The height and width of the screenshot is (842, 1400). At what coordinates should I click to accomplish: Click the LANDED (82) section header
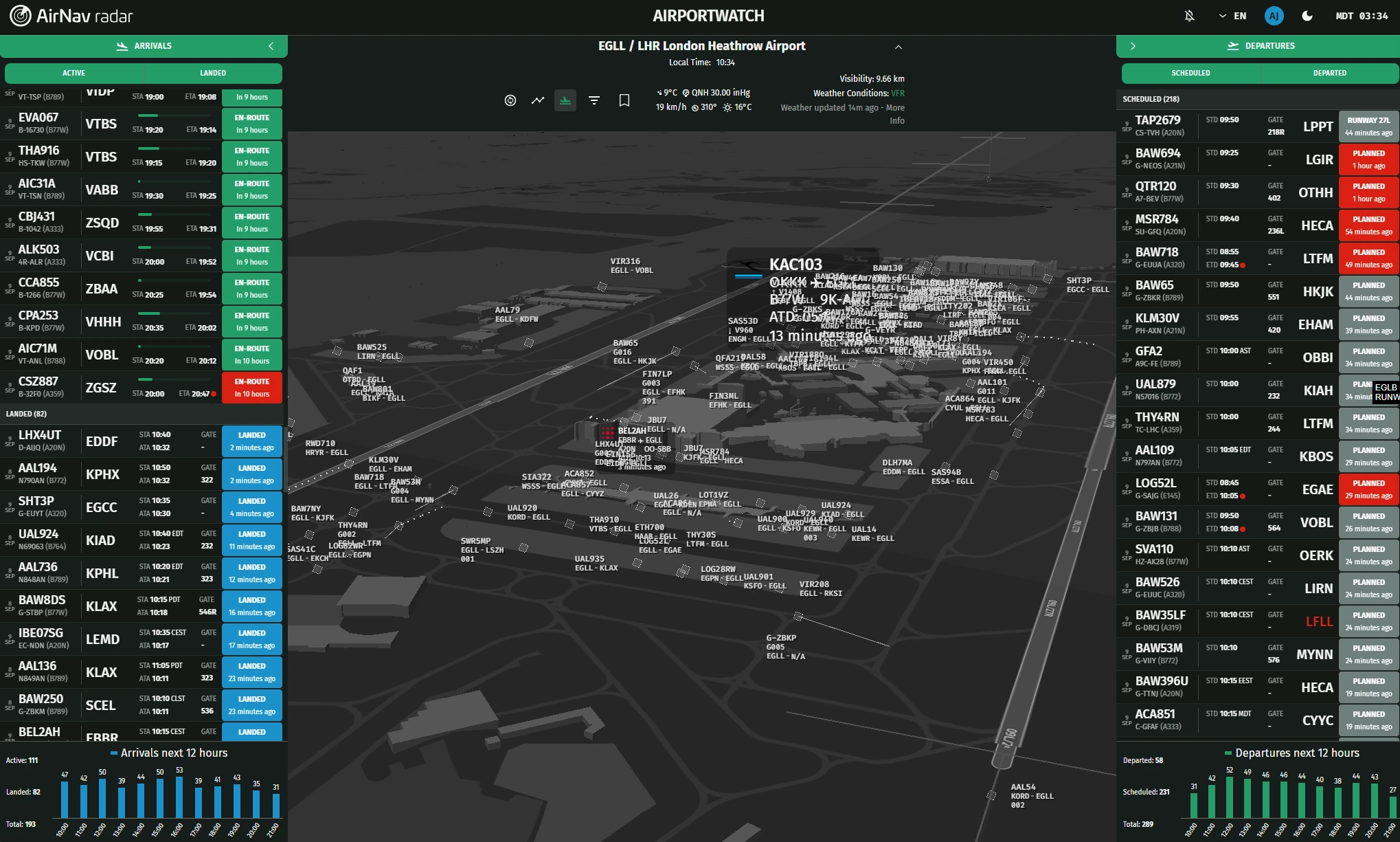tap(142, 414)
